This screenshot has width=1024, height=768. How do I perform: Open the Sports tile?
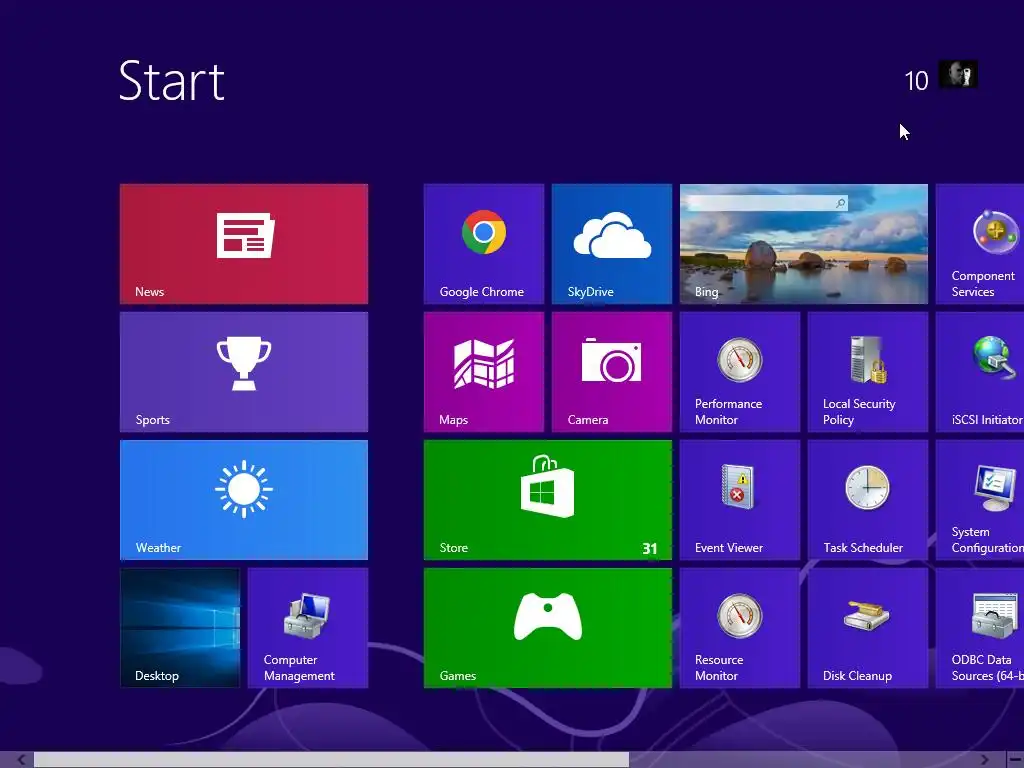244,372
